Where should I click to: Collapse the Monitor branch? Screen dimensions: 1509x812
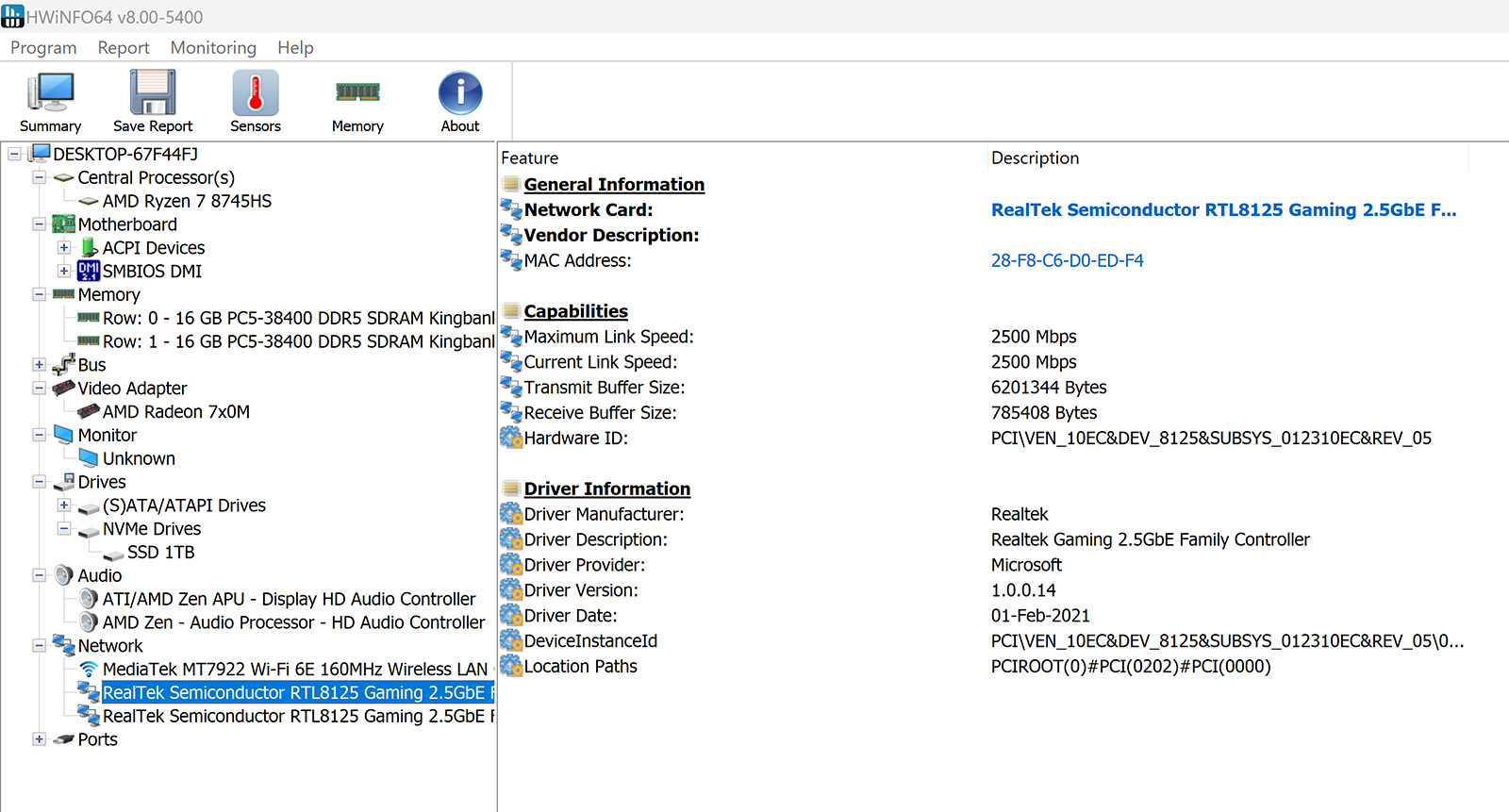(39, 435)
